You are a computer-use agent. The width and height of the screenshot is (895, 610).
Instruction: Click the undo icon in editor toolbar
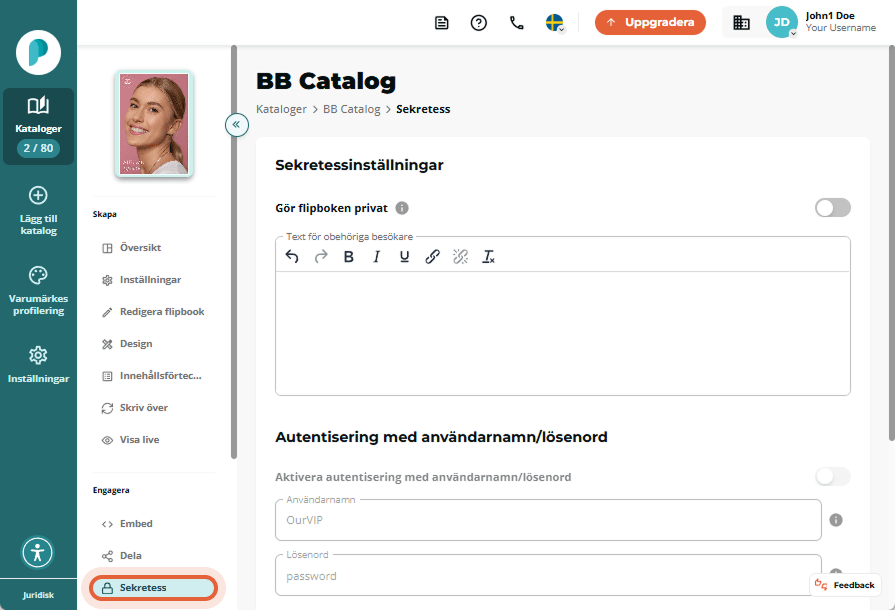pyautogui.click(x=292, y=257)
